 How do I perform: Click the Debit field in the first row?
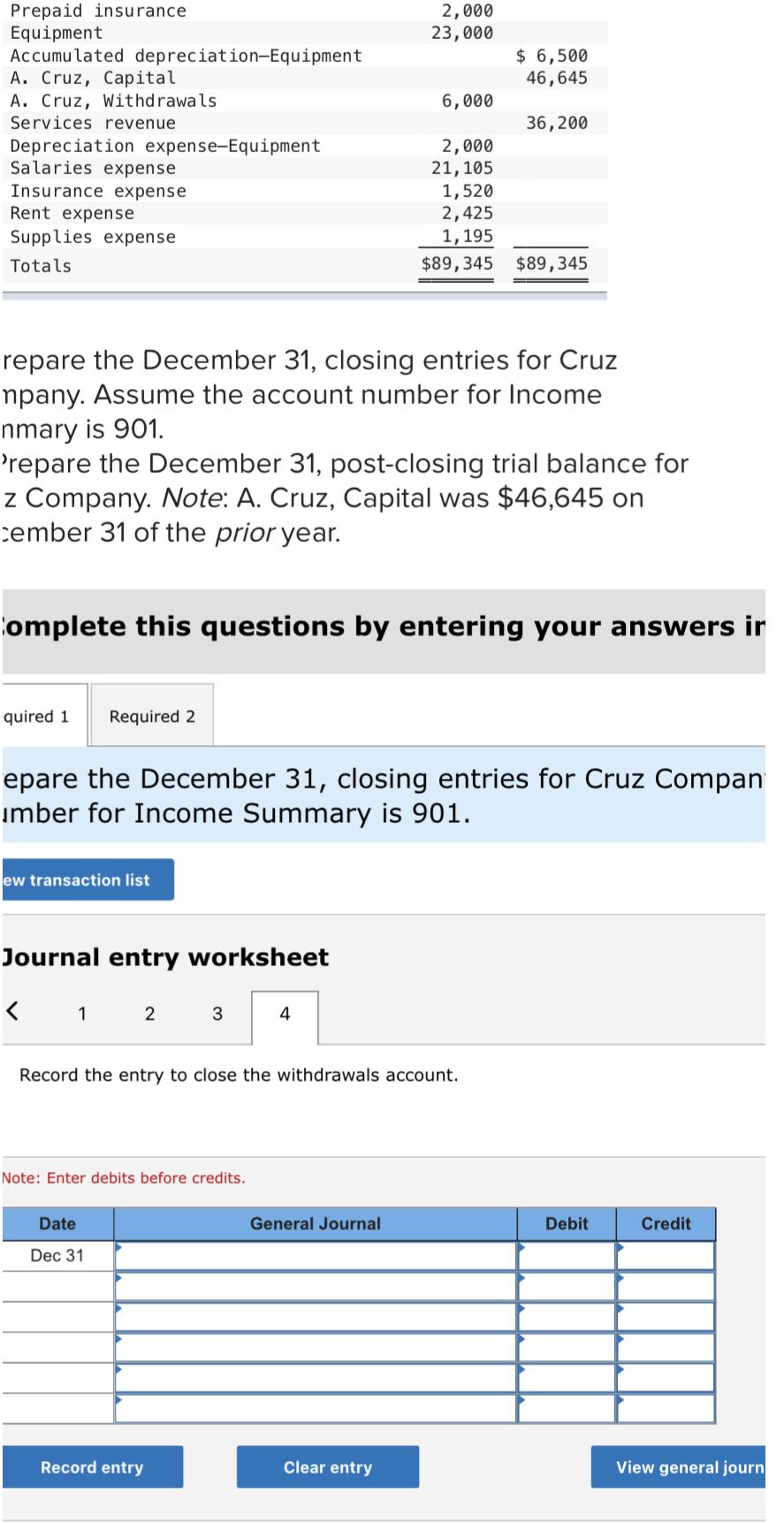pyautogui.click(x=567, y=1254)
